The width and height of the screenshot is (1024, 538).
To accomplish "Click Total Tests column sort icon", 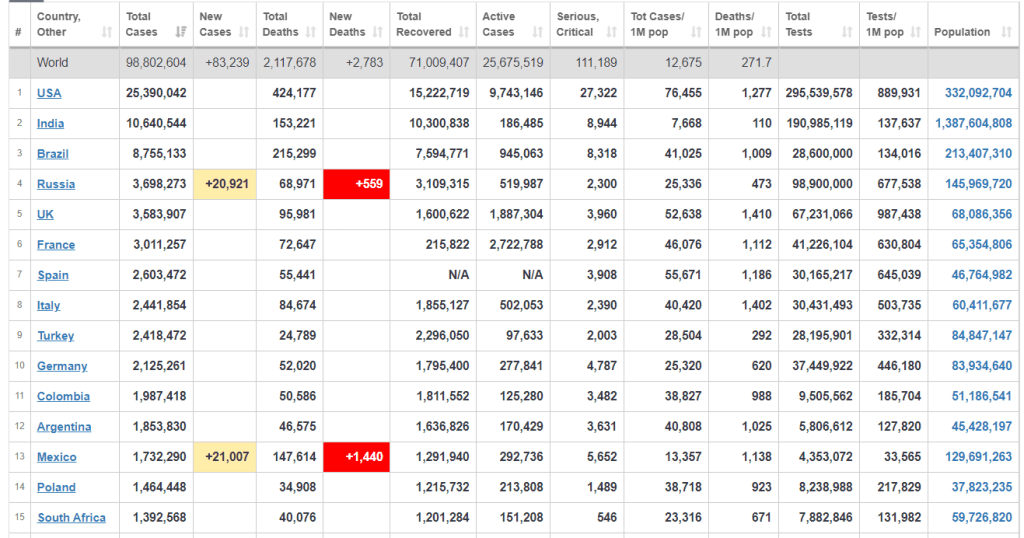I will pos(846,32).
